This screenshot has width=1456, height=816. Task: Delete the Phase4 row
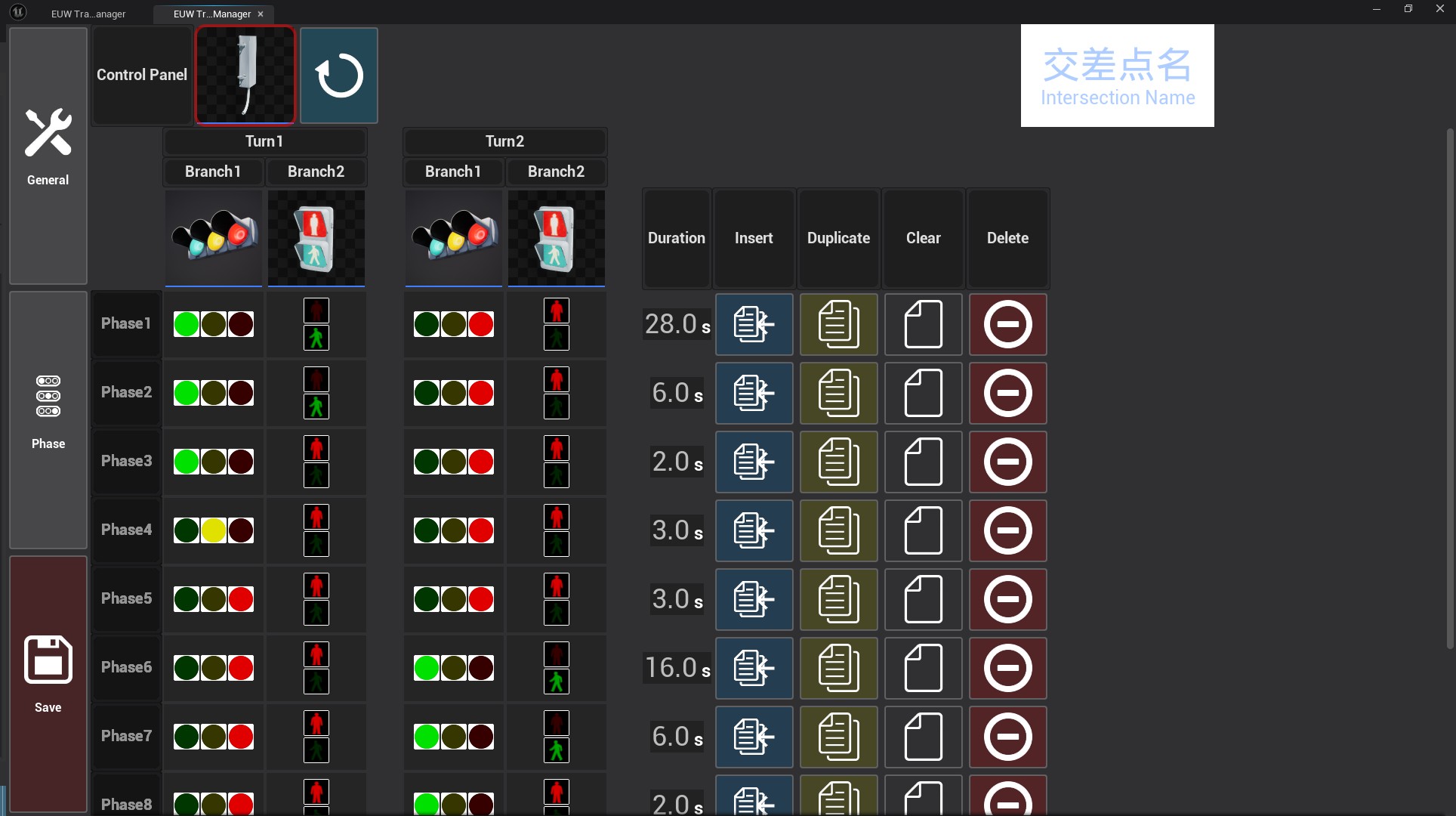coord(1007,530)
